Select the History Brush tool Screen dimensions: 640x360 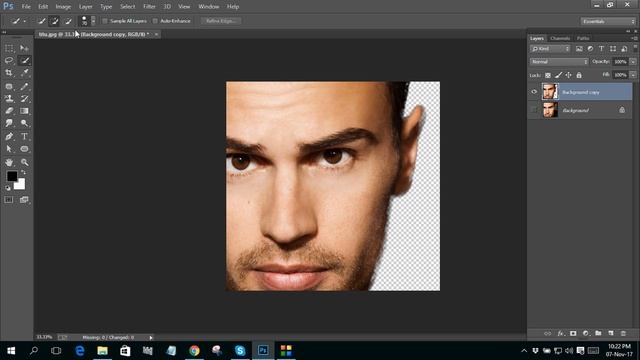(24, 98)
